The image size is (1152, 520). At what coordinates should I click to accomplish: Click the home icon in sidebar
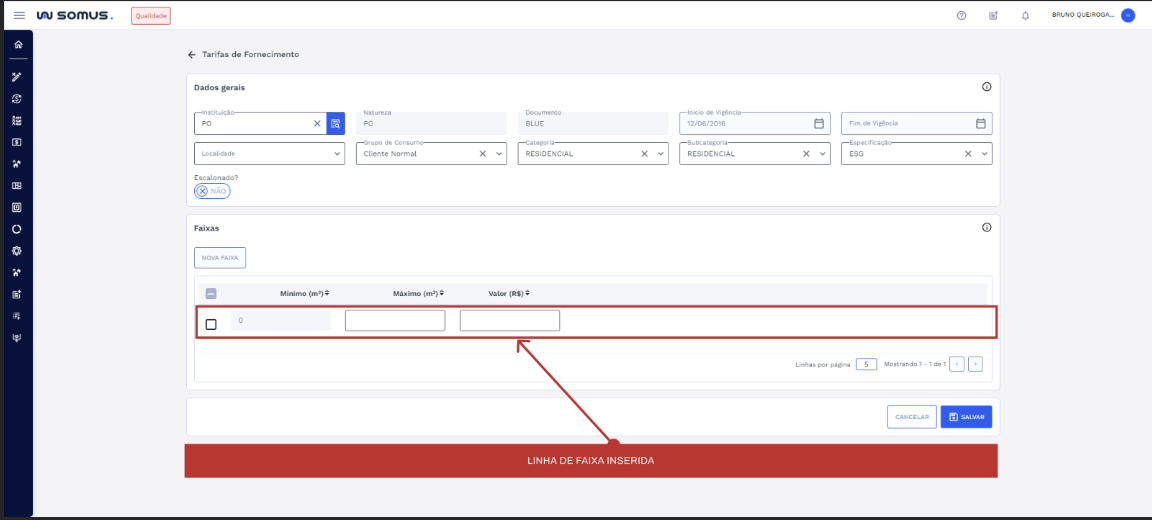coord(17,45)
